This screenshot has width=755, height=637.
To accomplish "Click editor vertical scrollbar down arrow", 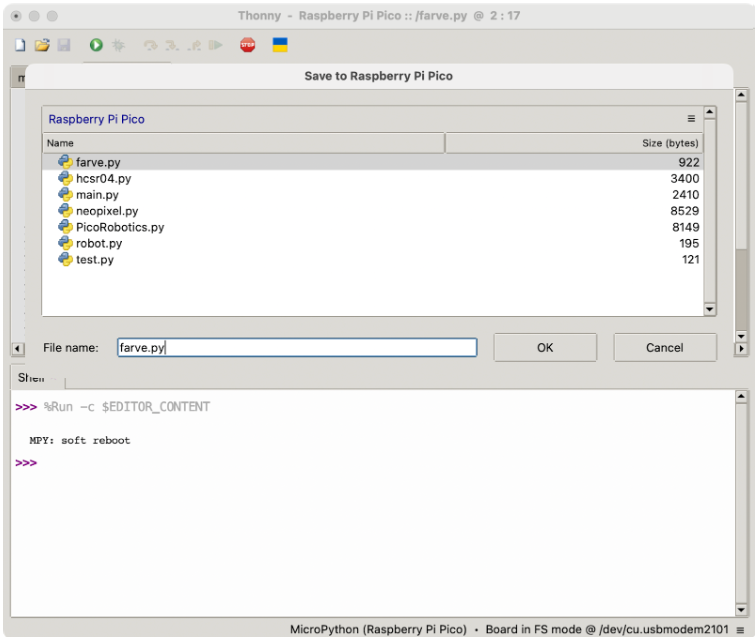I will [x=741, y=336].
